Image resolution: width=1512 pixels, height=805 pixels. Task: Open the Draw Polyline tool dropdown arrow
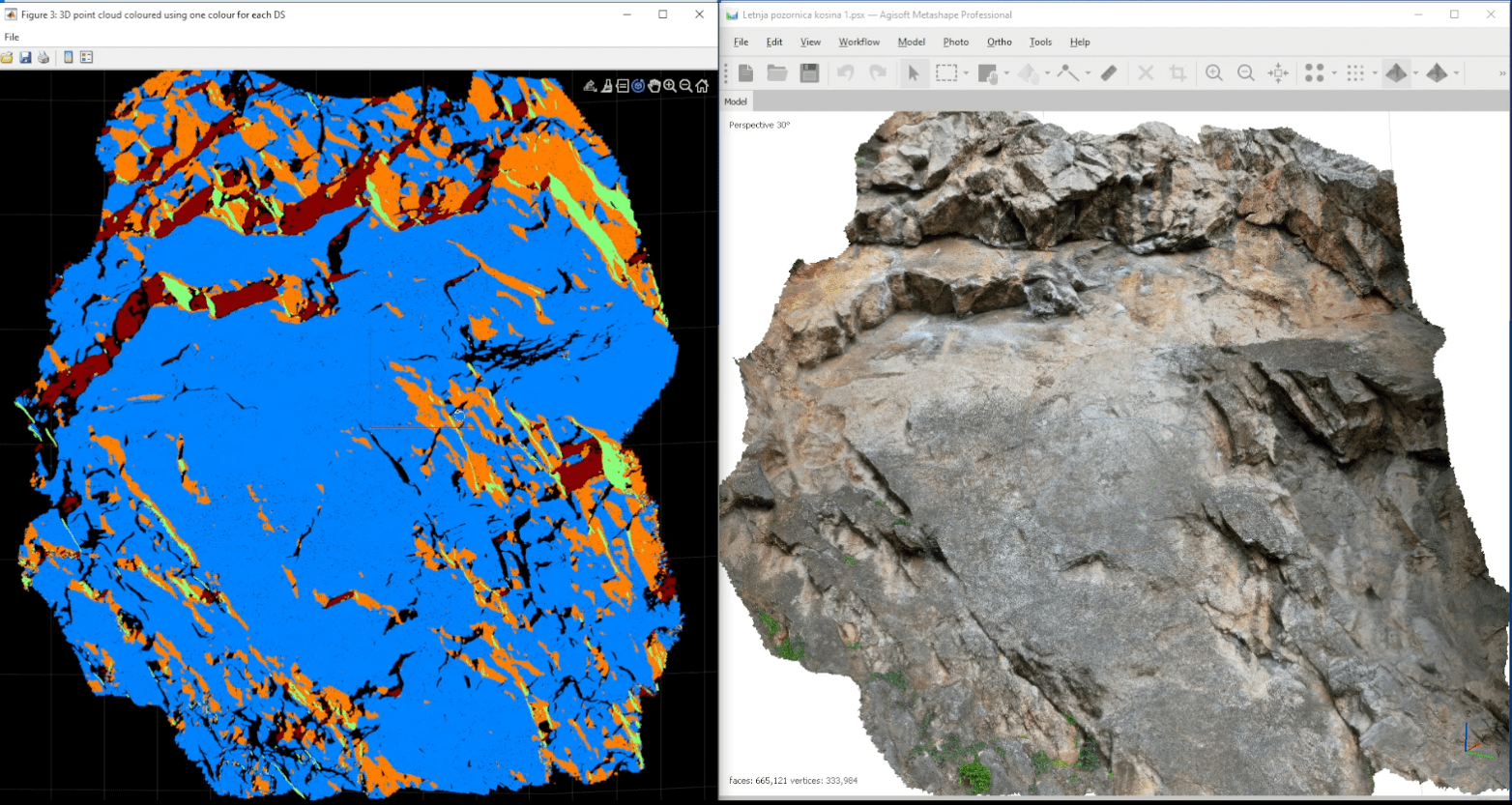coord(1088,73)
